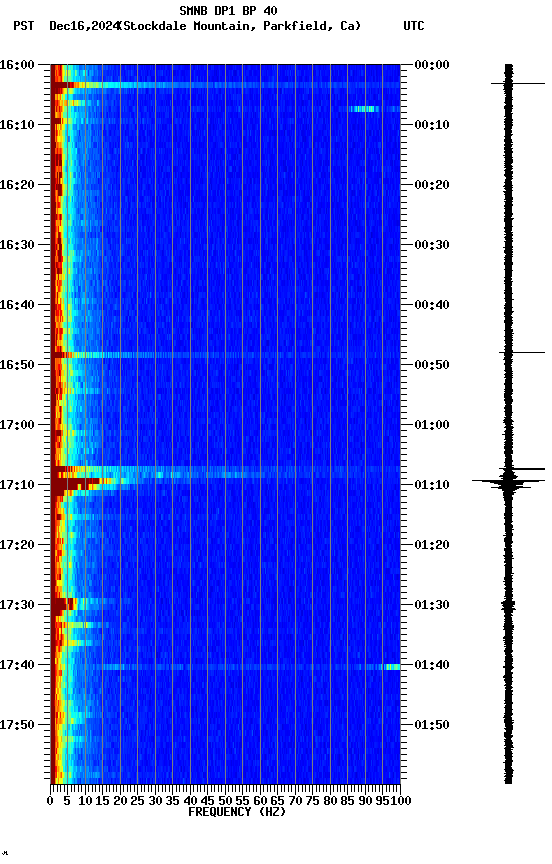Click the PST time label "17:40"

(x=17, y=666)
